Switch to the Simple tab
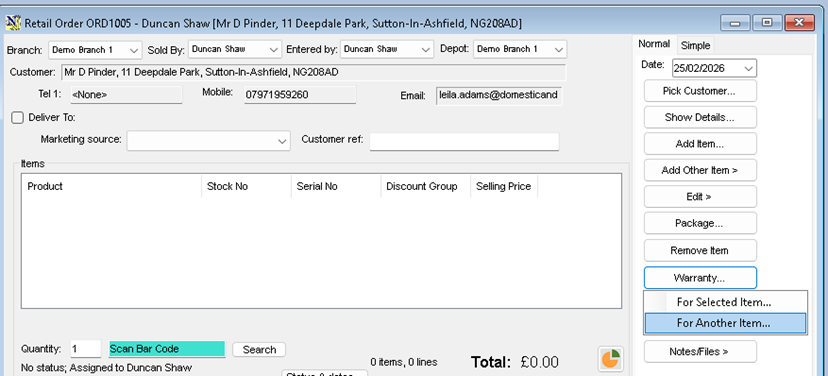The width and height of the screenshot is (828, 376). tap(695, 45)
